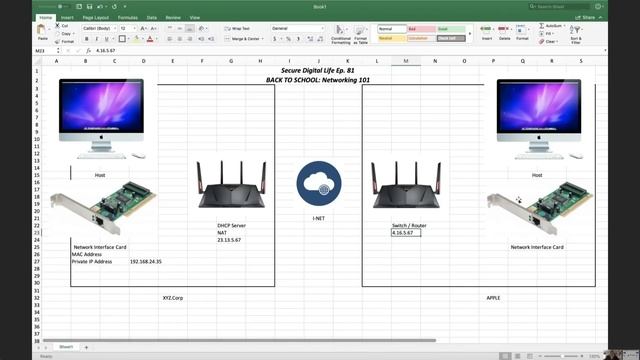This screenshot has height=360, width=640.
Task: Switch to the Formulas tab
Action: click(128, 18)
